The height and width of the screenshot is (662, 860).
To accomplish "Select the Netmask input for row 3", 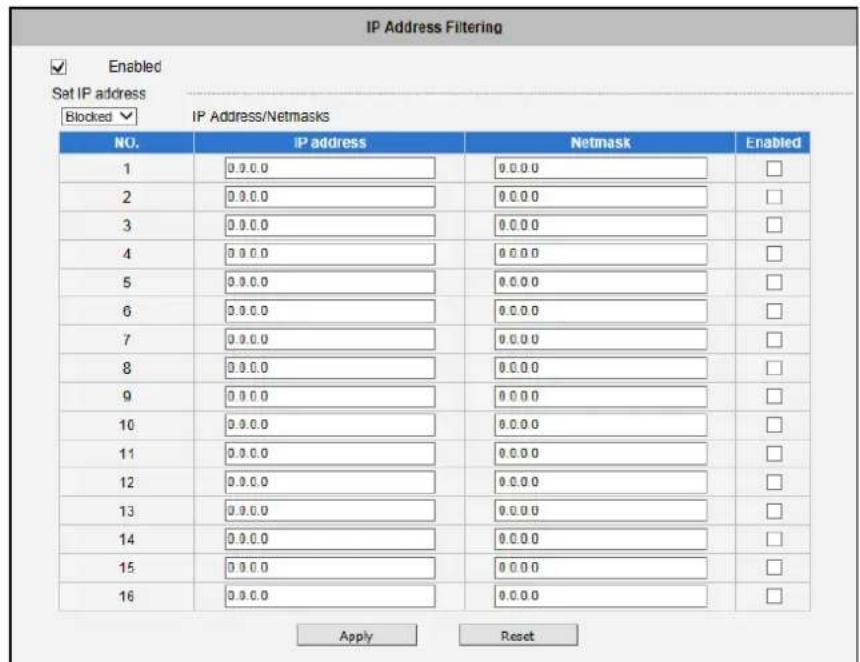I will pos(601,225).
